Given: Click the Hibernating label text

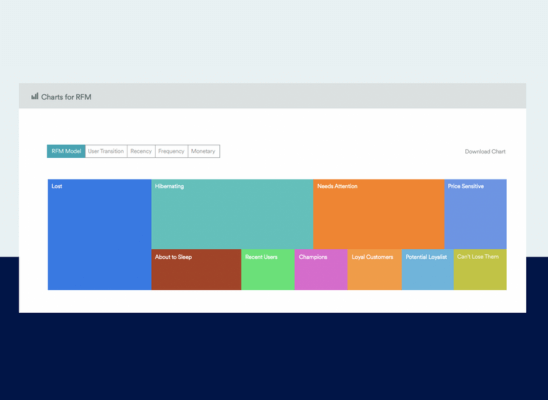Looking at the screenshot, I should [170, 186].
